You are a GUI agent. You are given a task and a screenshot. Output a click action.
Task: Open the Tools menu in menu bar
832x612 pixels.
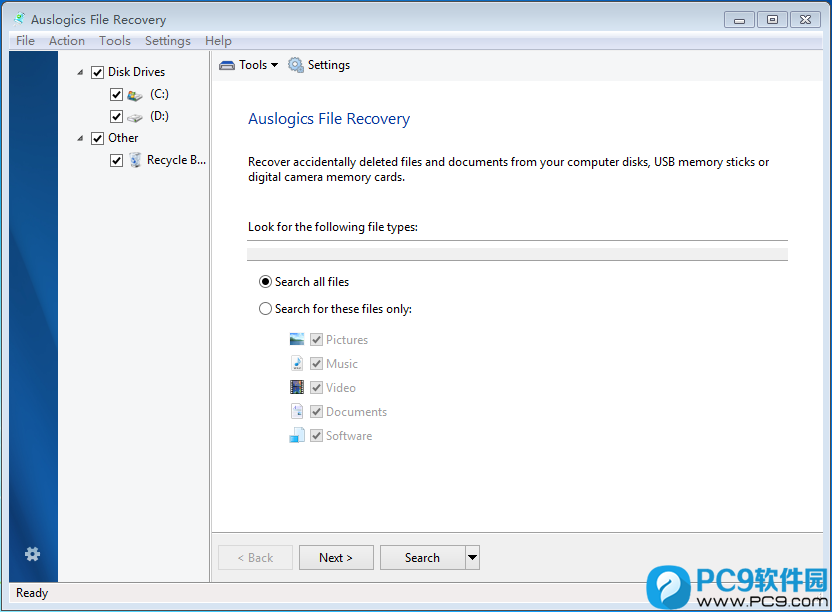pos(115,41)
